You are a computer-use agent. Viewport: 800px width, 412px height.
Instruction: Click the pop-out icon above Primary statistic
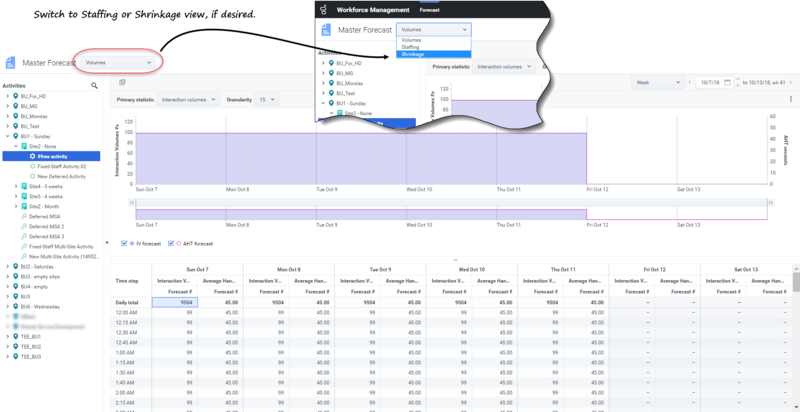121,82
